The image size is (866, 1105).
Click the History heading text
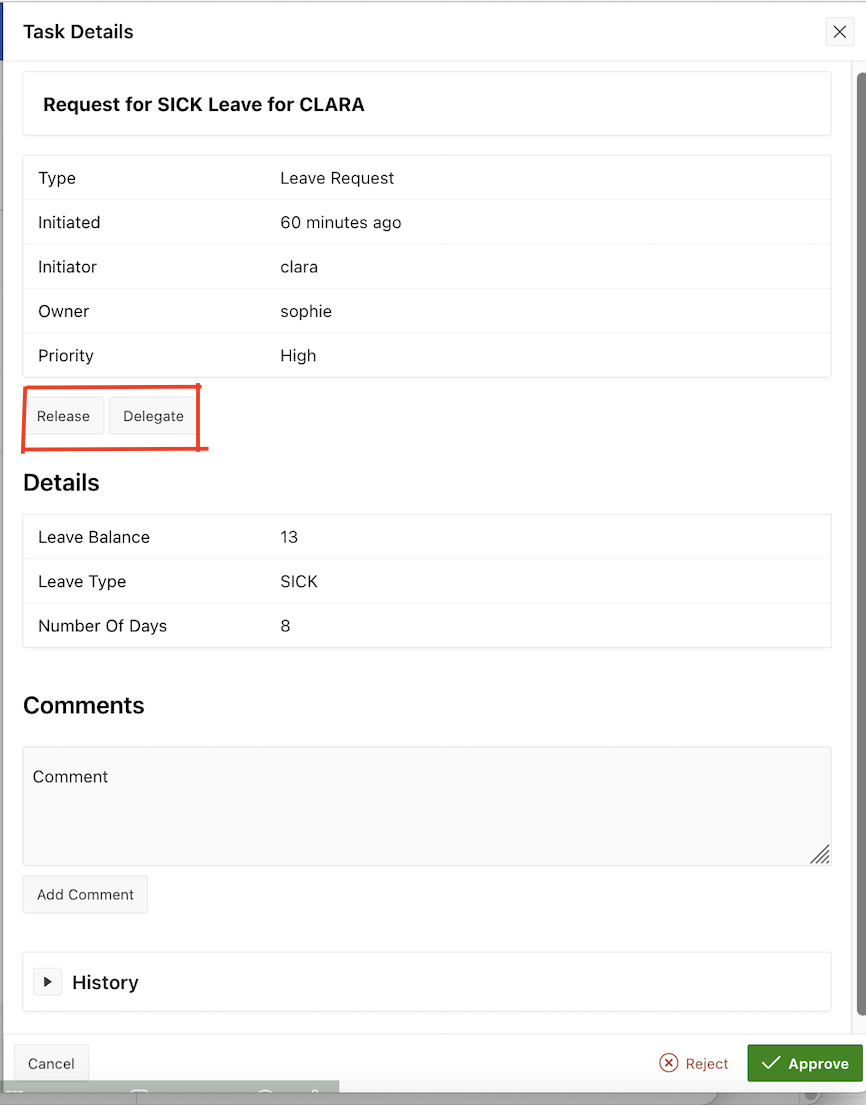(105, 982)
